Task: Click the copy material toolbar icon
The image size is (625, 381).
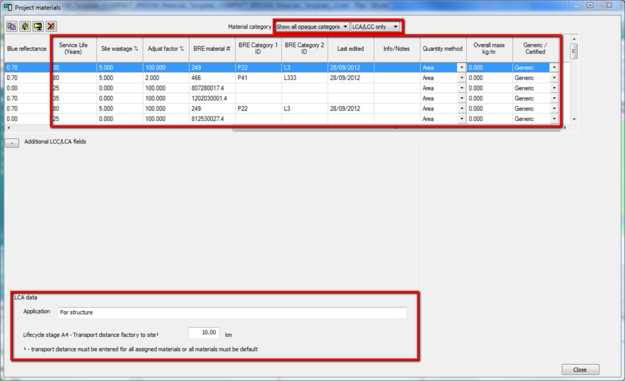Action: tap(12, 27)
